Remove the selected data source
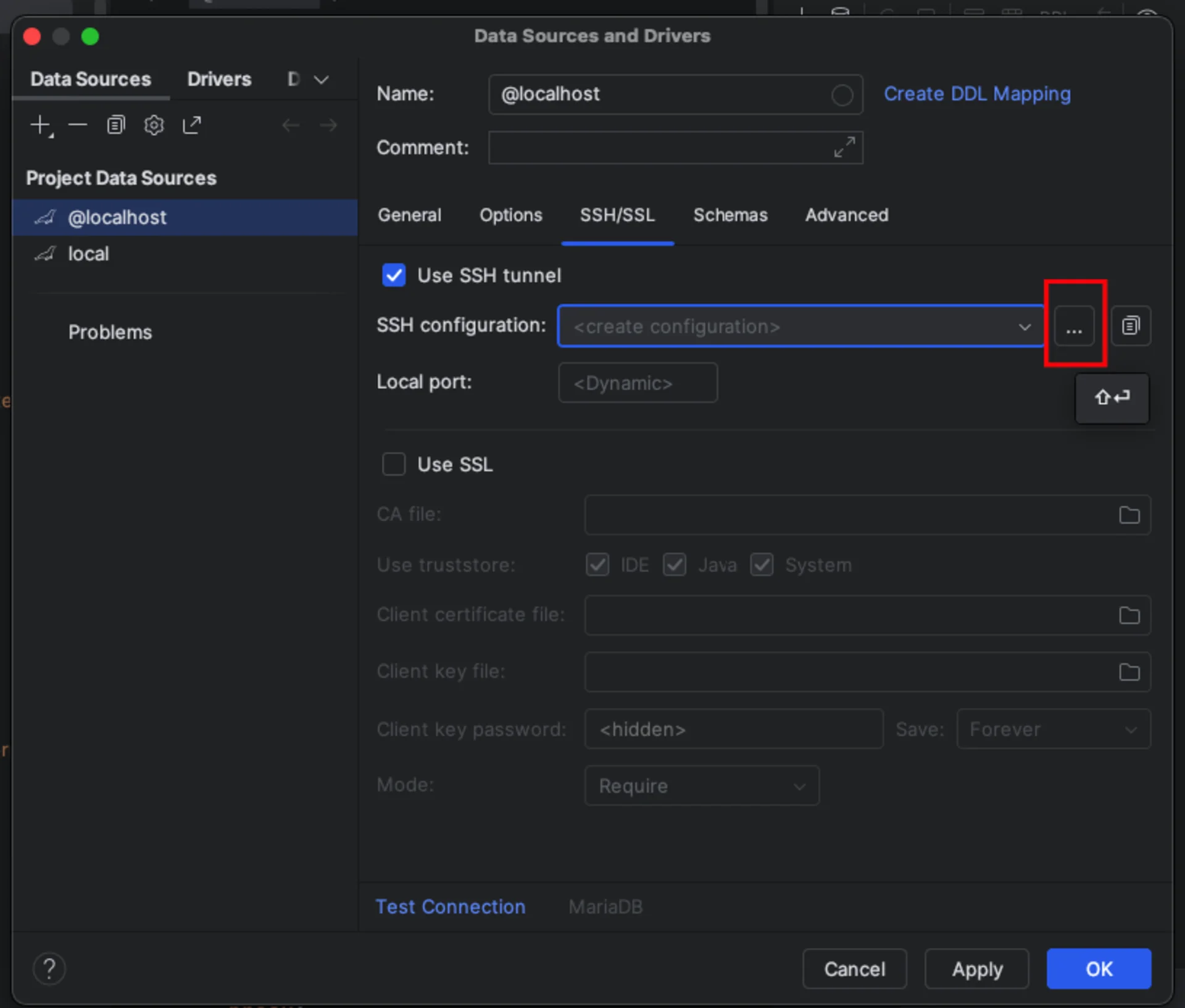The image size is (1185, 1008). pos(78,125)
